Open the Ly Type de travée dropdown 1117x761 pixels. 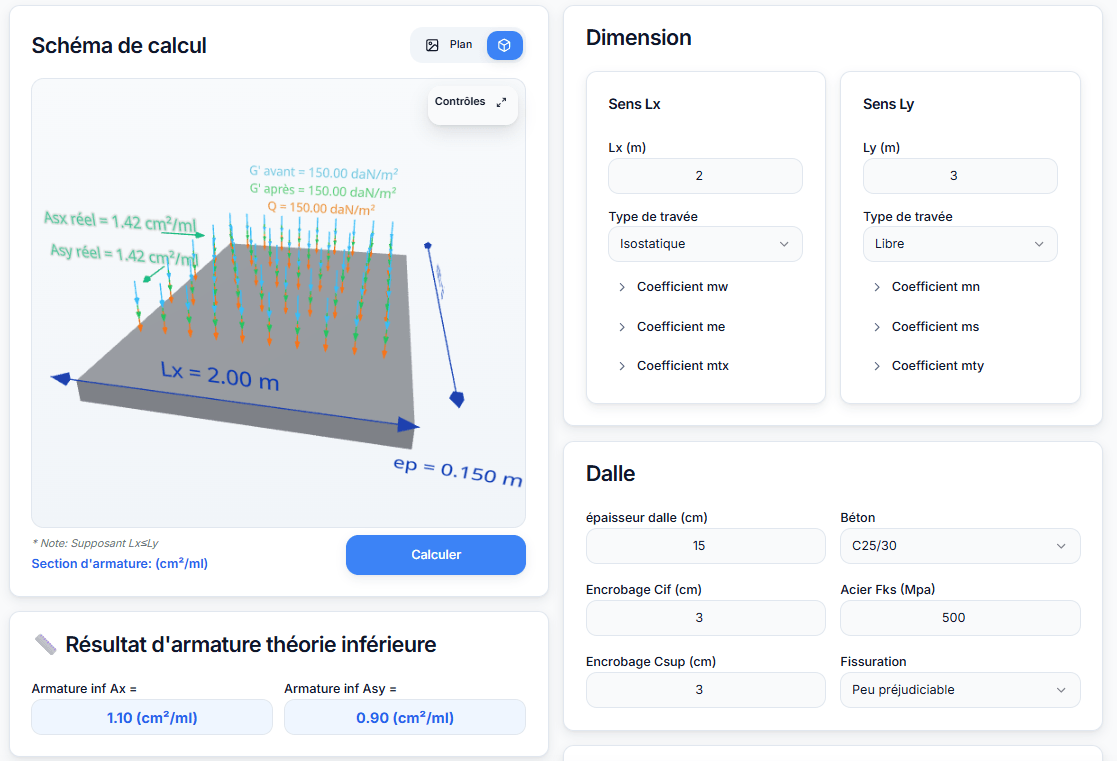[x=959, y=244]
